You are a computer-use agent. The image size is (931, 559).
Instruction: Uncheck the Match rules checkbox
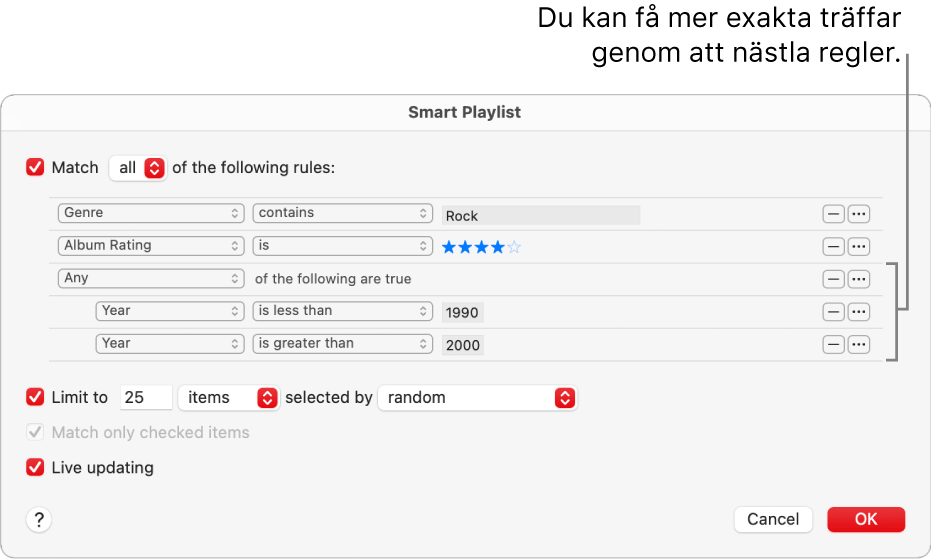tap(36, 168)
